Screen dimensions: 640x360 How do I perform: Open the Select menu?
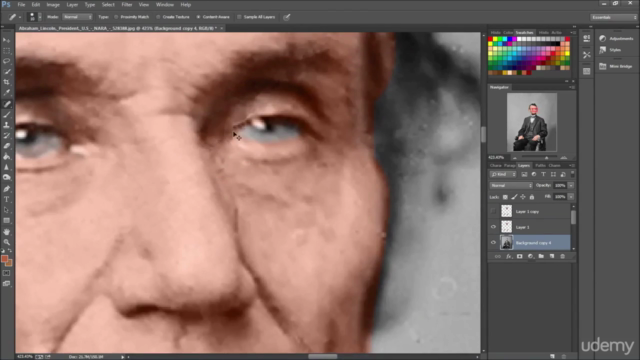[x=108, y=4]
